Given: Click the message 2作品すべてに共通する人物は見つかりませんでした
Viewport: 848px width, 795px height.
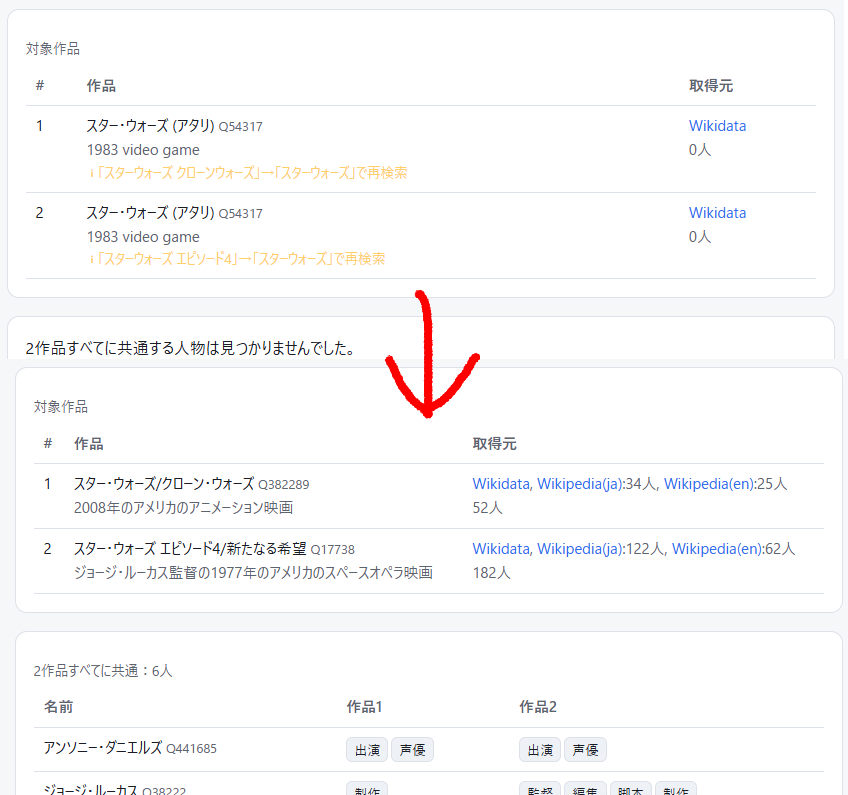Looking at the screenshot, I should click(190, 348).
